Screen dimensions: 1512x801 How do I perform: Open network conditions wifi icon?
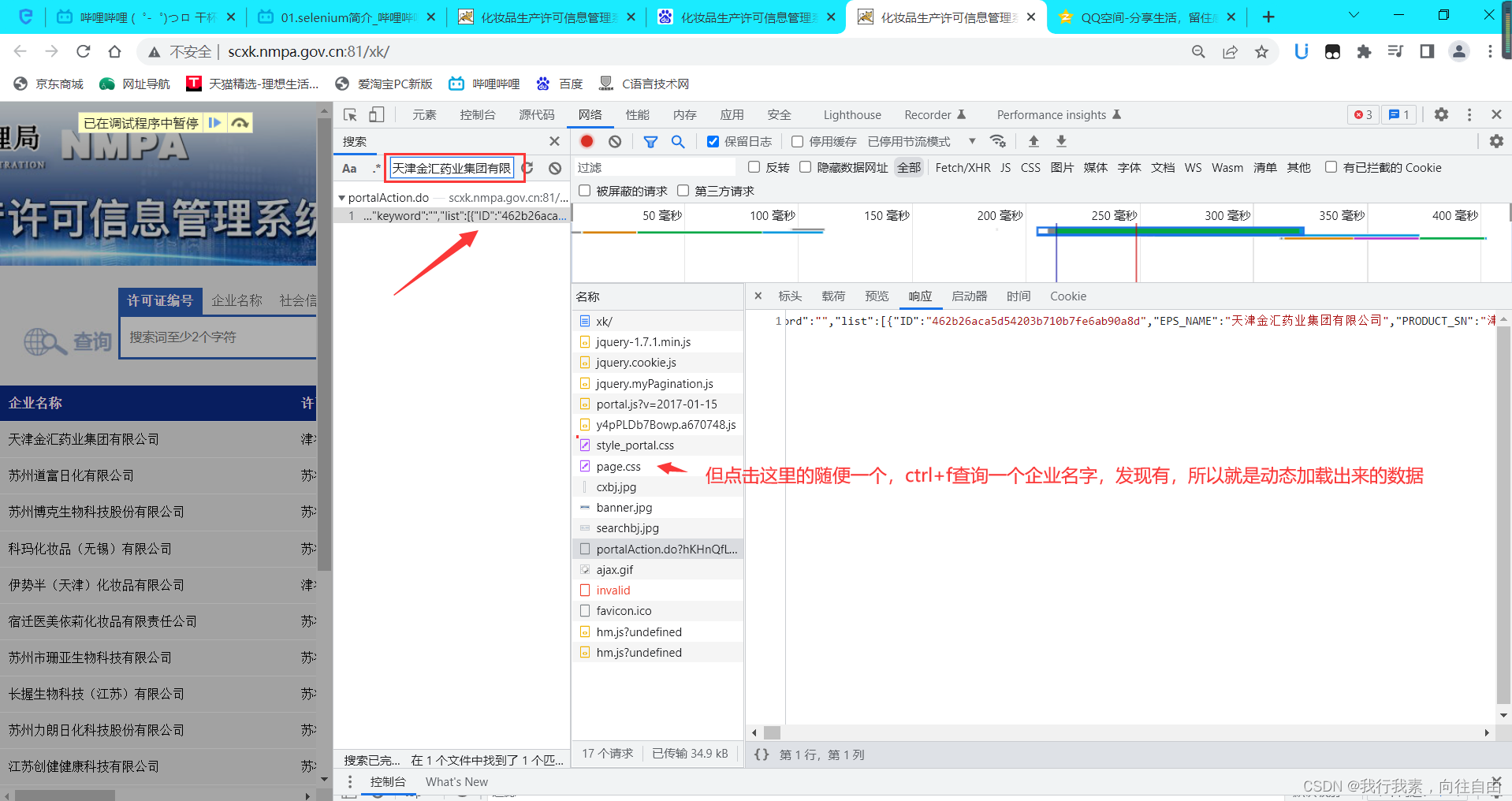tap(998, 141)
